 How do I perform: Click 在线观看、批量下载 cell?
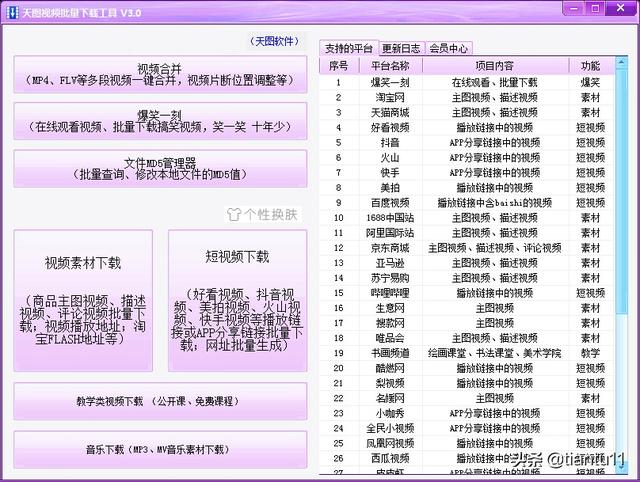[495, 82]
